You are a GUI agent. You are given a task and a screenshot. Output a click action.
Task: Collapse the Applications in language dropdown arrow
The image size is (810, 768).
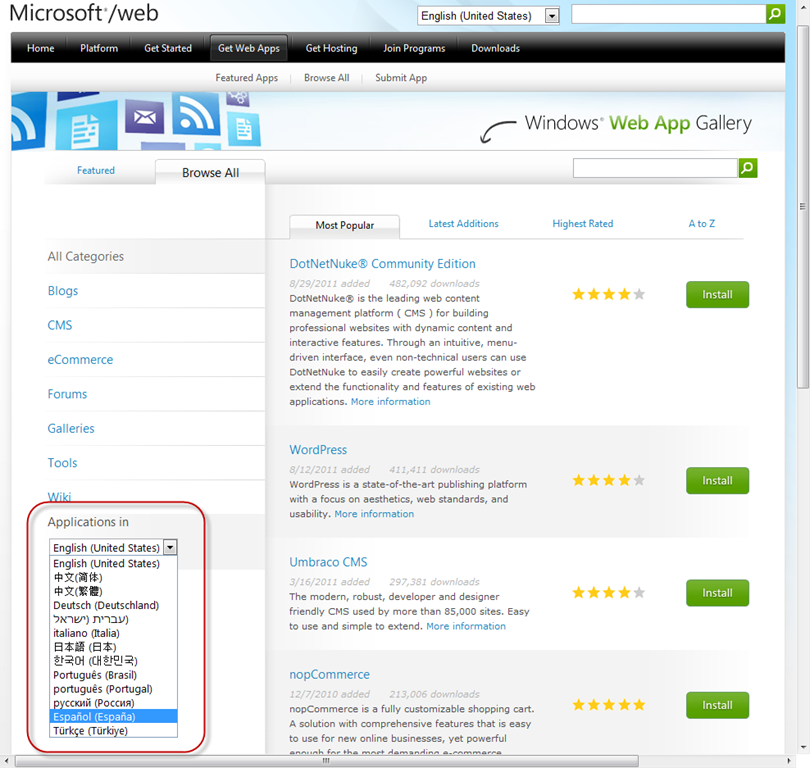coord(170,547)
